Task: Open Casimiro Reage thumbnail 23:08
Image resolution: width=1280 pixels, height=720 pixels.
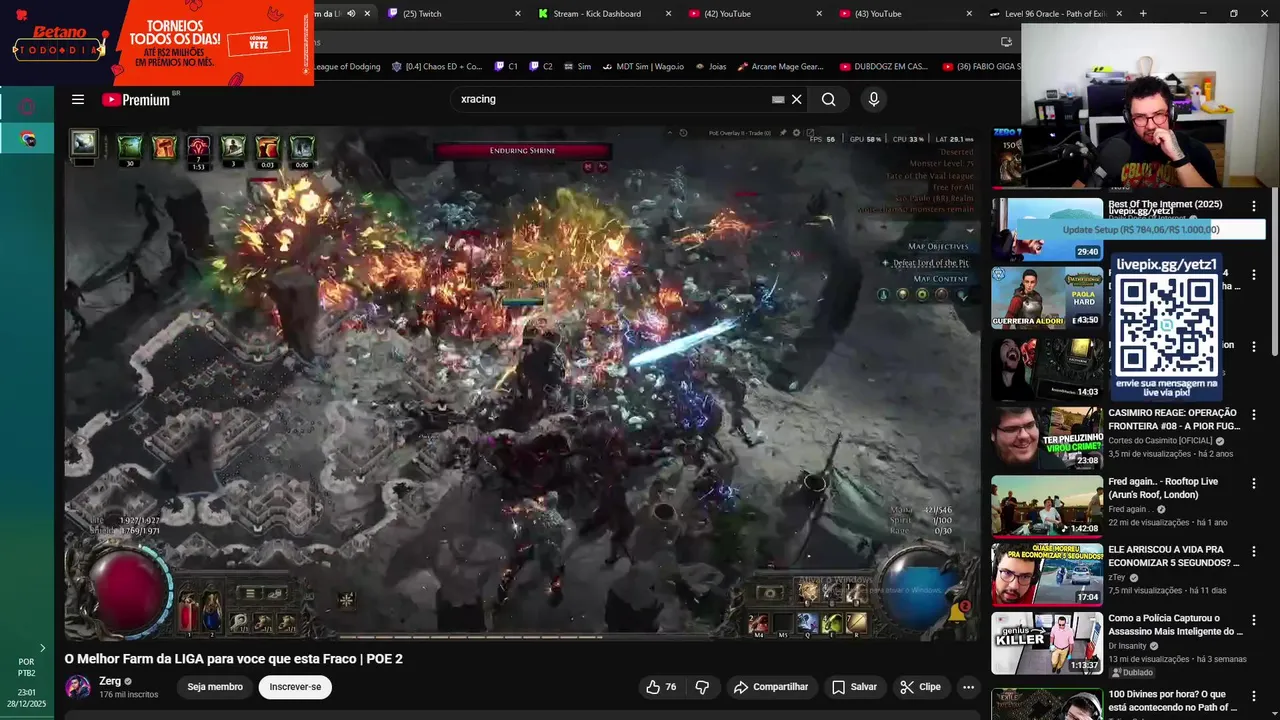Action: [1047, 437]
